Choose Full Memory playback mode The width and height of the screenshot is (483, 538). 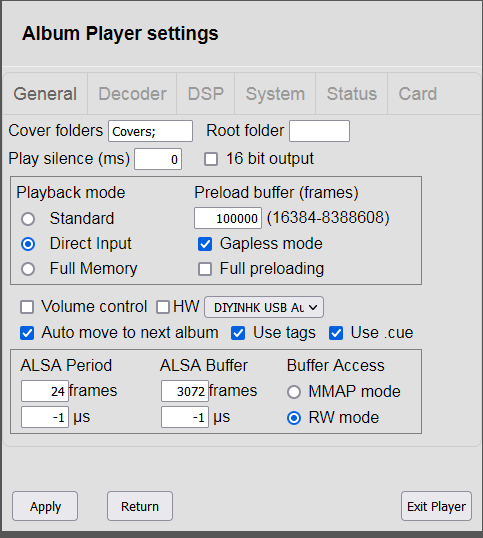pyautogui.click(x=28, y=269)
